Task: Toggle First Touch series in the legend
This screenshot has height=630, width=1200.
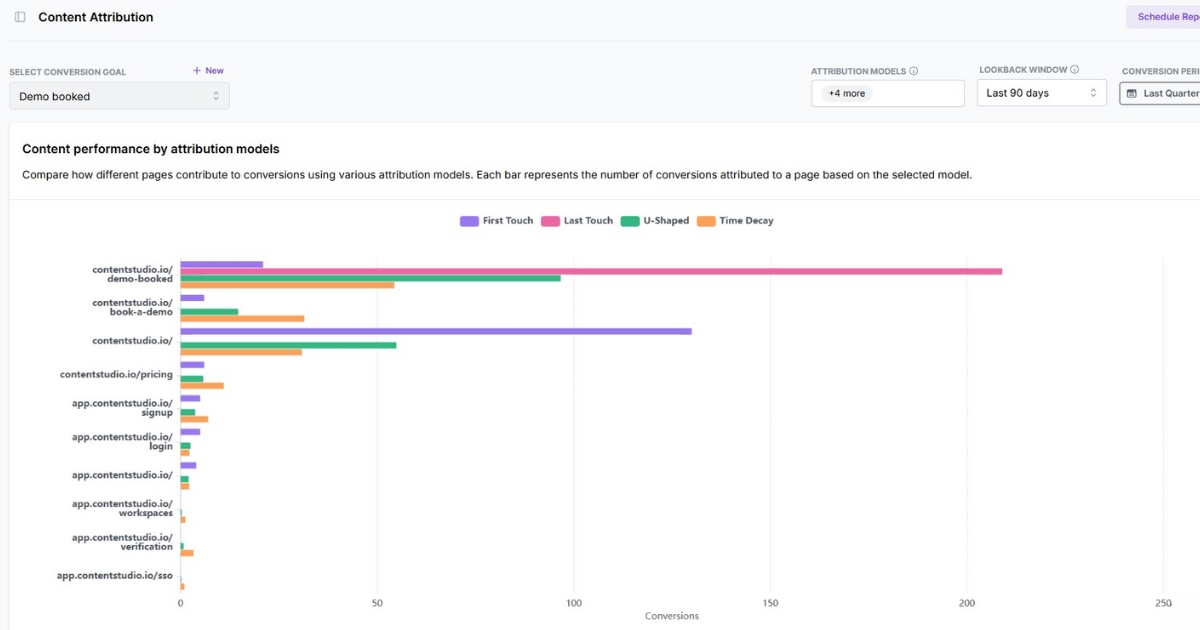Action: coord(496,220)
